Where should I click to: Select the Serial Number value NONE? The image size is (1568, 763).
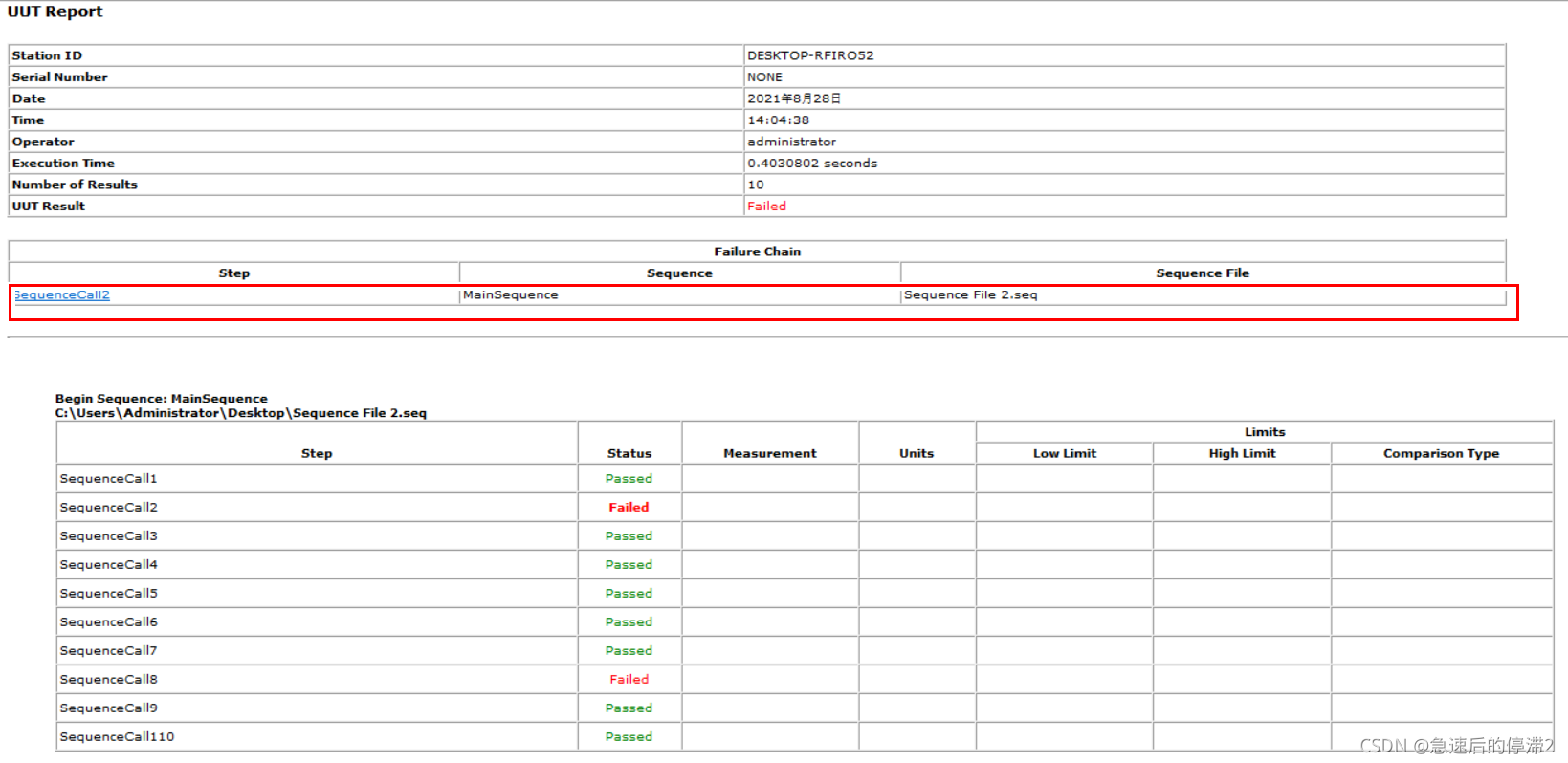click(764, 76)
